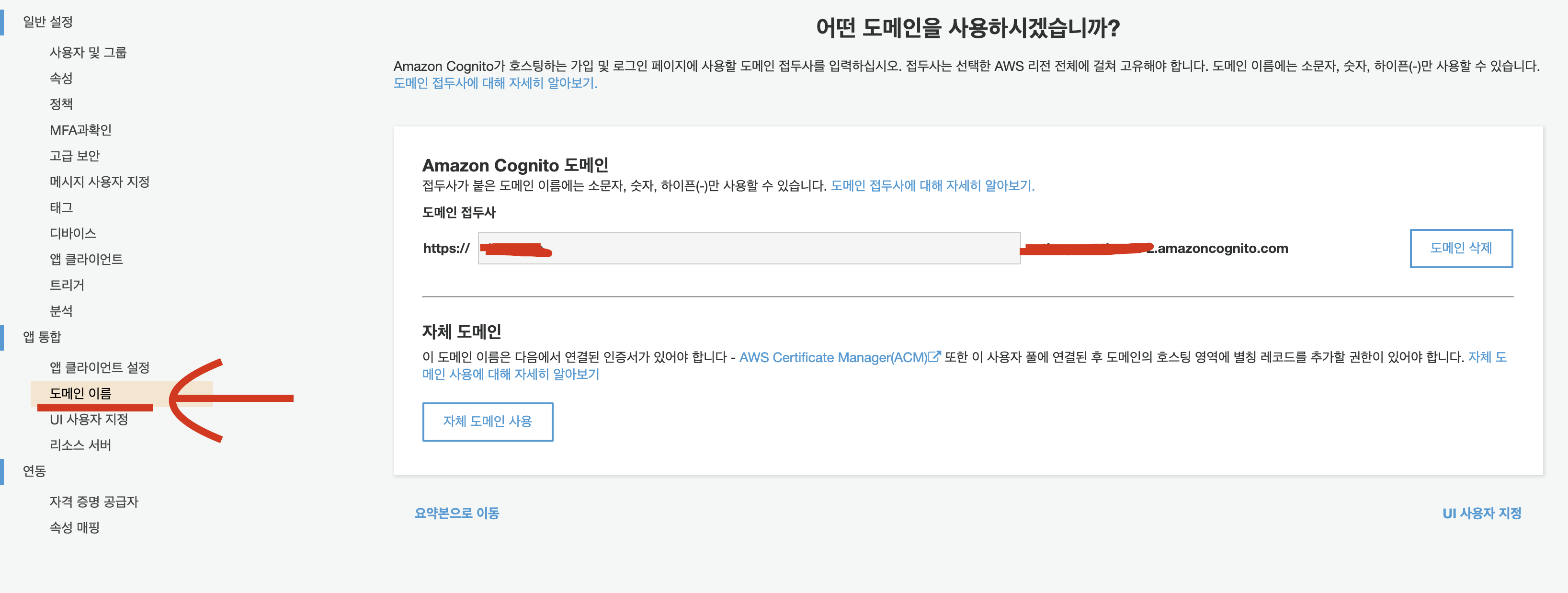The height and width of the screenshot is (593, 1568).
Task: Click the 앱 클라이언트 menu item
Action: click(x=86, y=259)
